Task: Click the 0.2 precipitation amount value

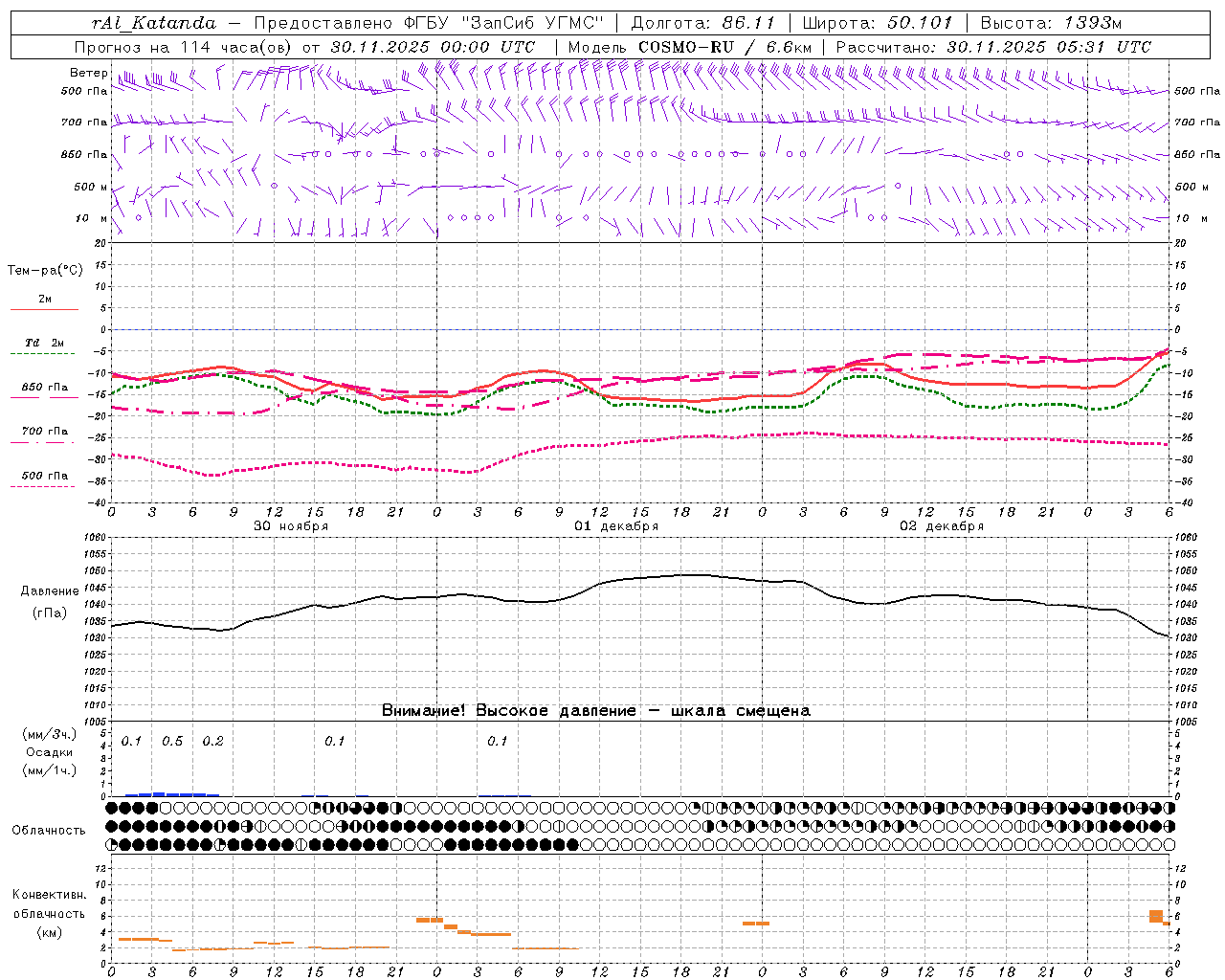Action: tap(212, 742)
